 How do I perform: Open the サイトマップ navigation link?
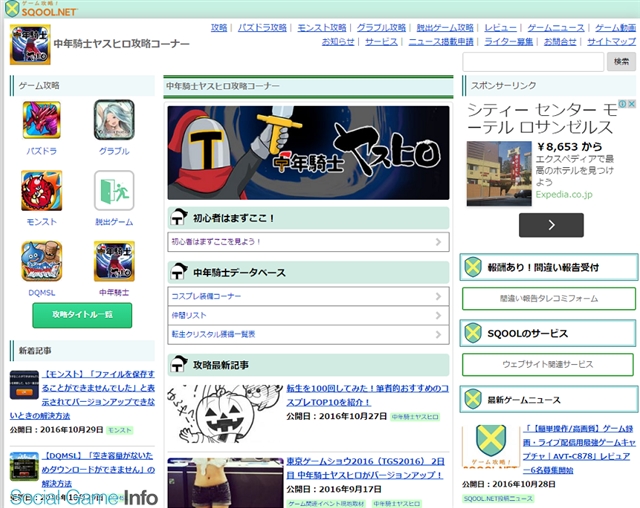(x=611, y=42)
